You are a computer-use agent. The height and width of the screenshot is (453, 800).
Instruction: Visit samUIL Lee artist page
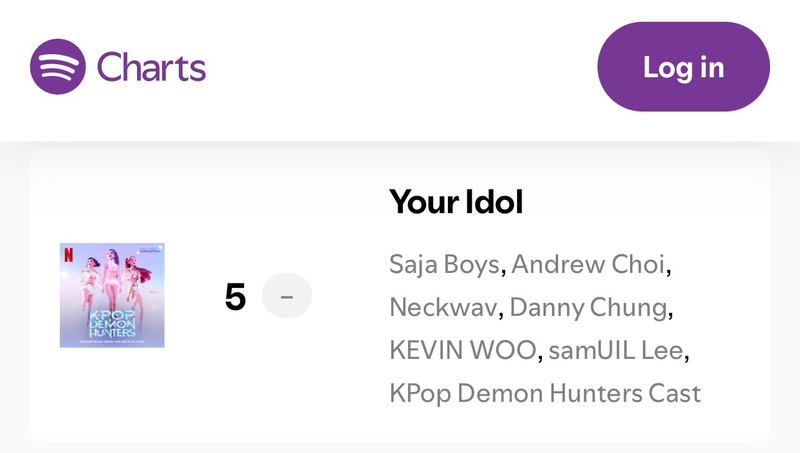tap(618, 350)
